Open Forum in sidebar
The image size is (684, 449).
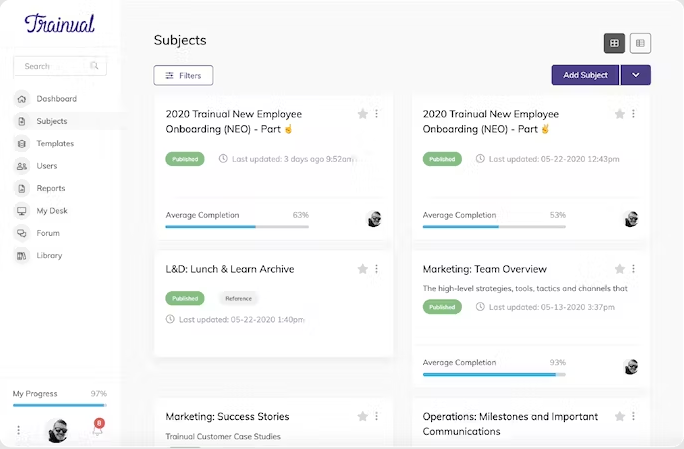(x=48, y=233)
